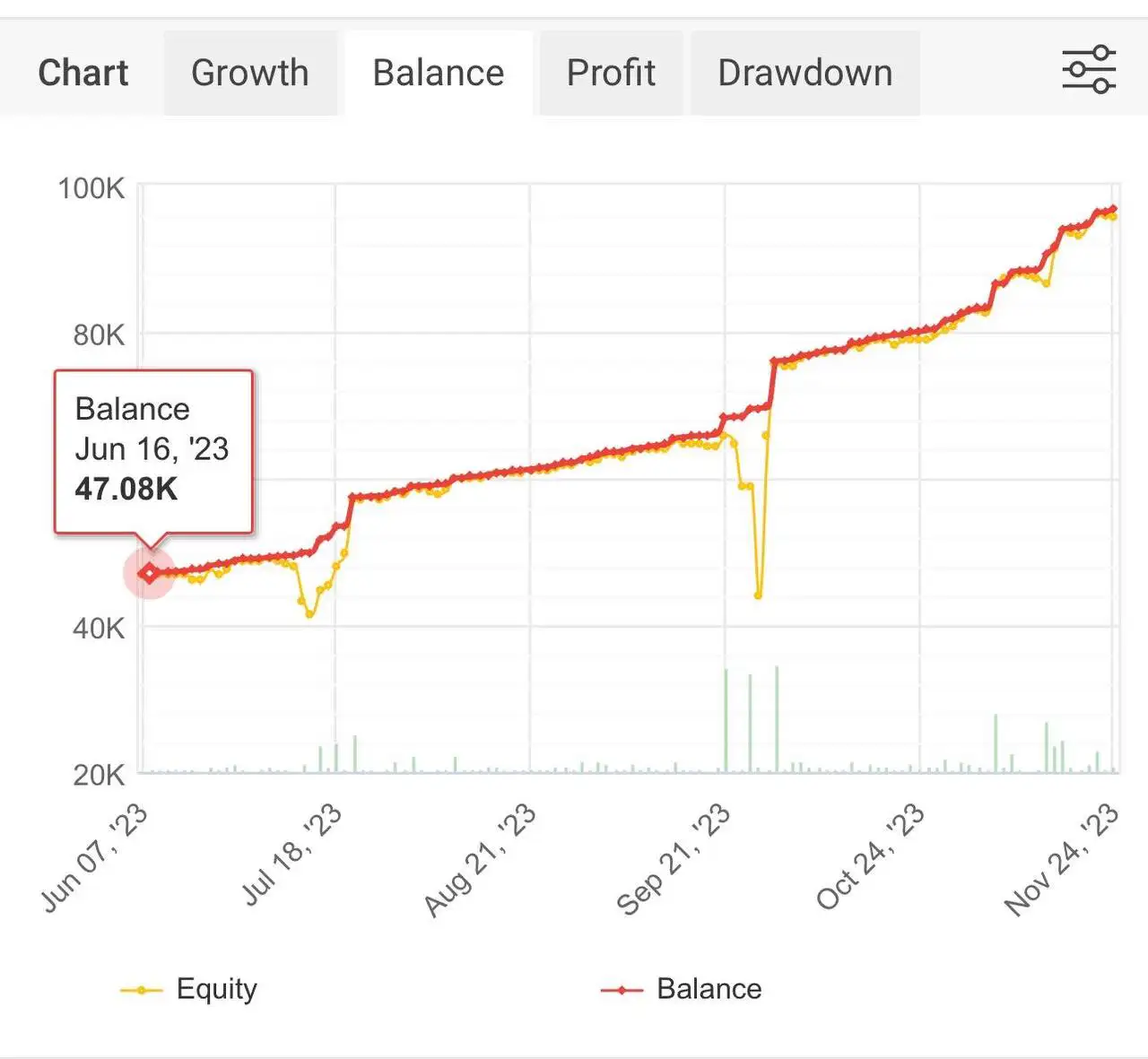Toggle the Equity series legend label
Viewport: 1148px width, 1059px height.
217,989
